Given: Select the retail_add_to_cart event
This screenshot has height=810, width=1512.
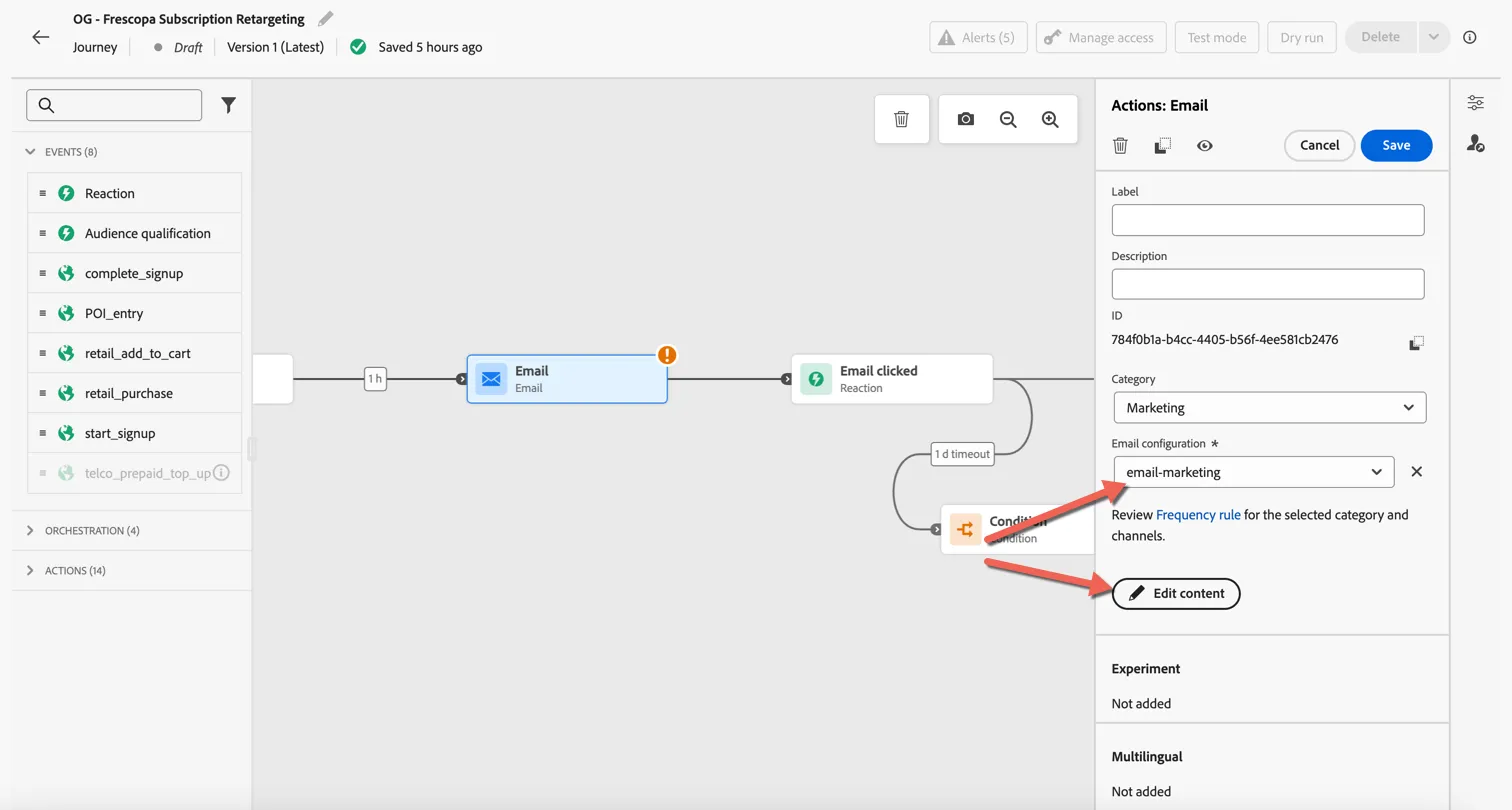Looking at the screenshot, I should 134,353.
